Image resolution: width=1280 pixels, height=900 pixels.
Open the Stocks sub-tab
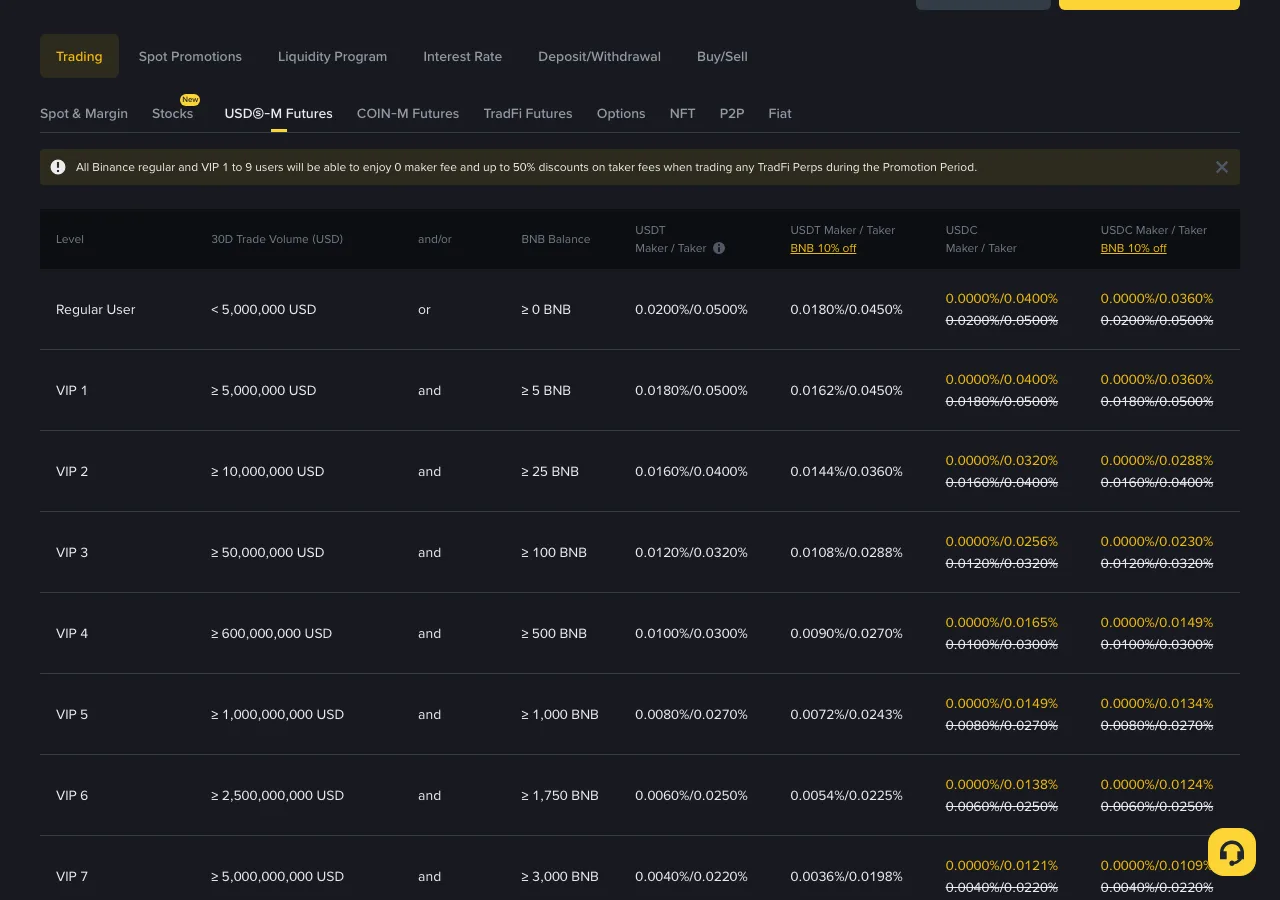pos(172,113)
